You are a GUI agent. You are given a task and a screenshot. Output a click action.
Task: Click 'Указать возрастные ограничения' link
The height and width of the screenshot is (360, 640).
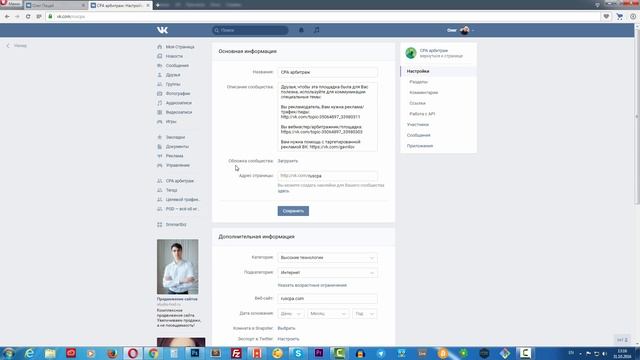point(312,285)
